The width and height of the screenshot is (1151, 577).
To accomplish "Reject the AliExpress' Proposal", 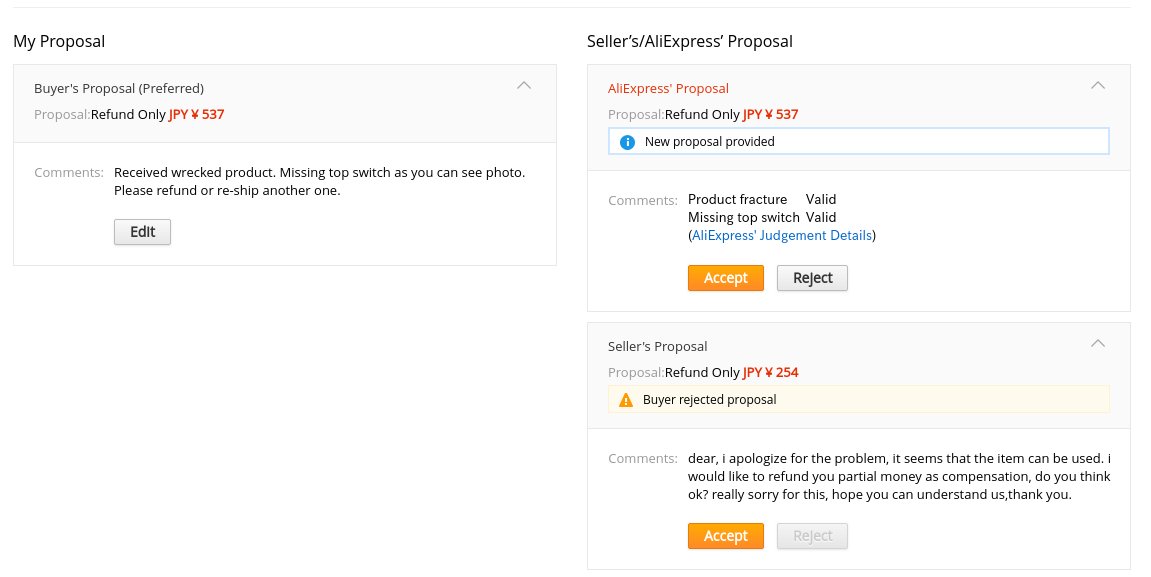I will coord(812,278).
